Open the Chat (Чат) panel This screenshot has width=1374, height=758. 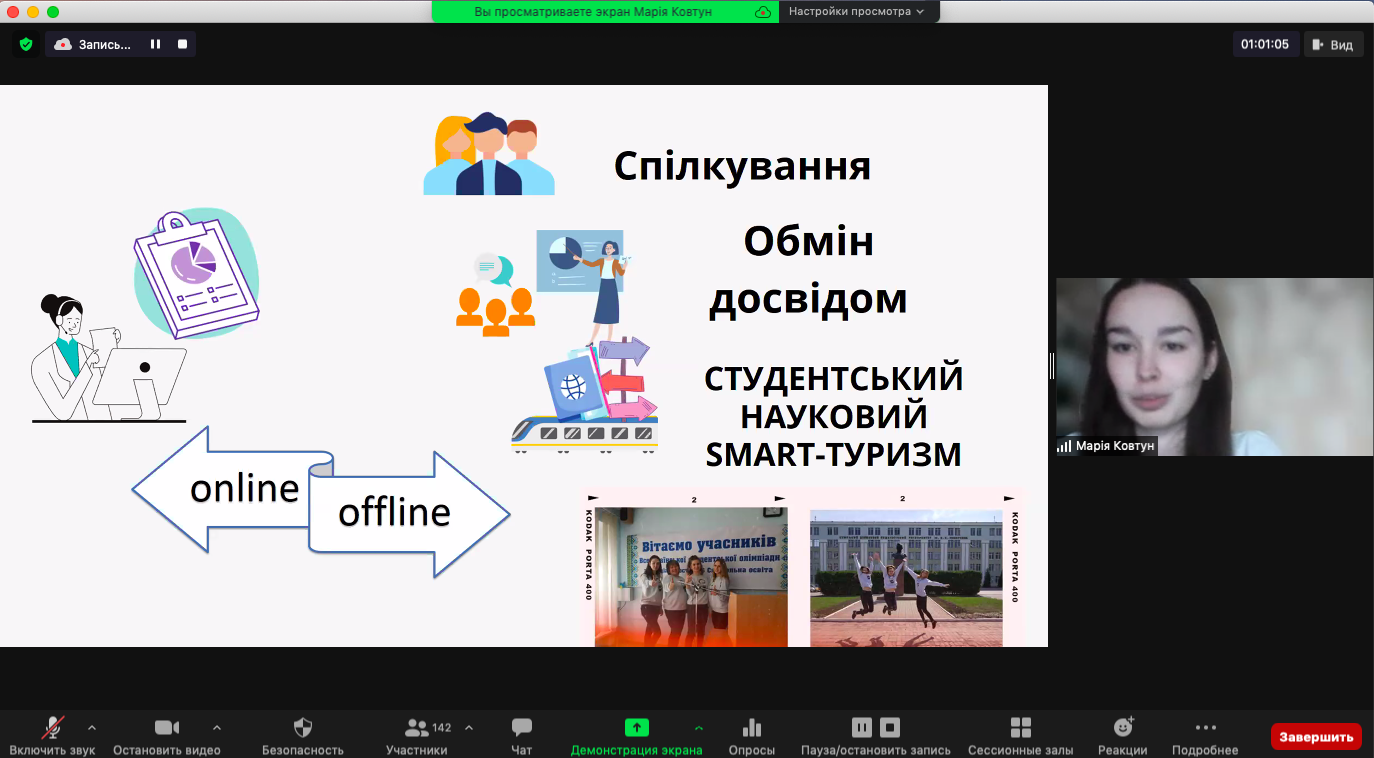(521, 728)
